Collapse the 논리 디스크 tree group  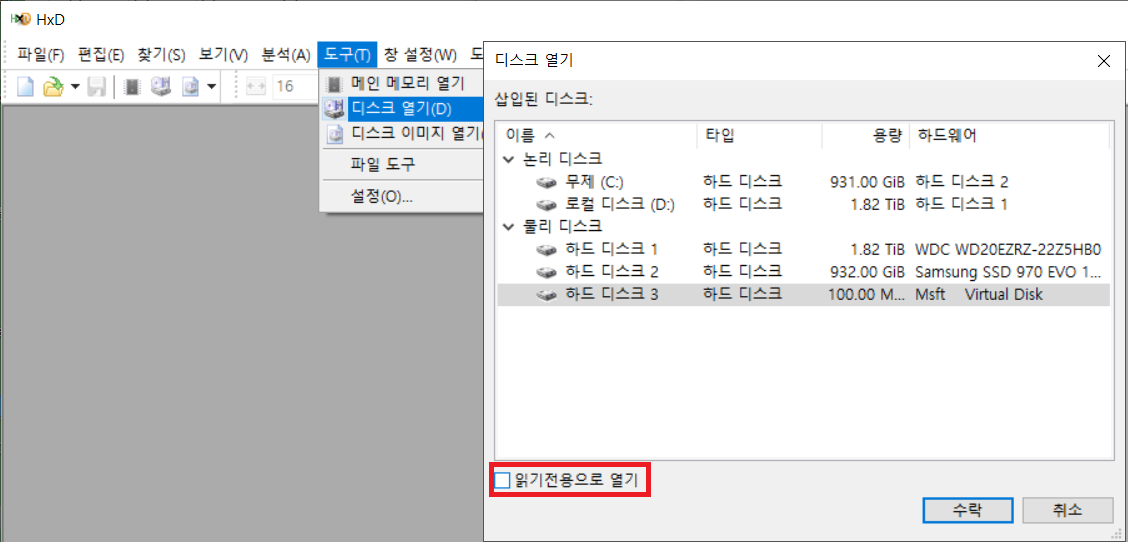point(509,159)
